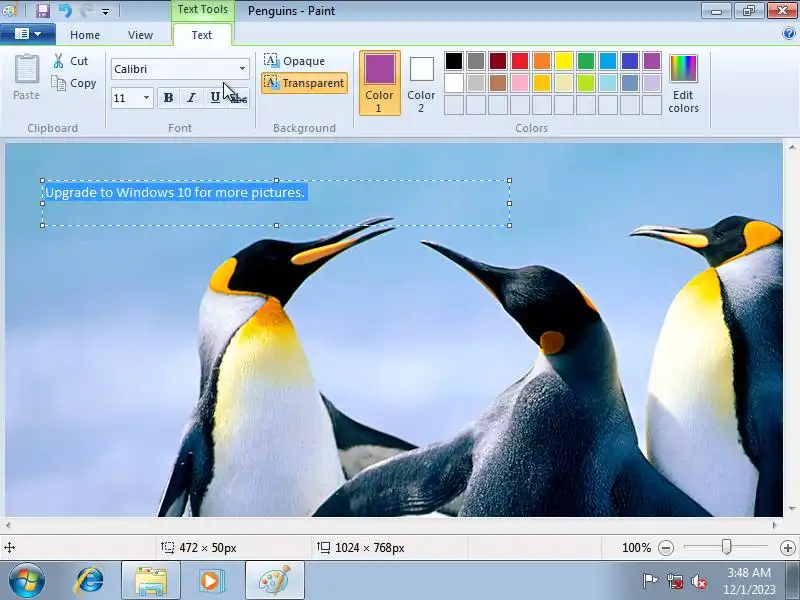Viewport: 800px width, 600px height.
Task: Pick the light gray color swatch
Action: point(476,83)
